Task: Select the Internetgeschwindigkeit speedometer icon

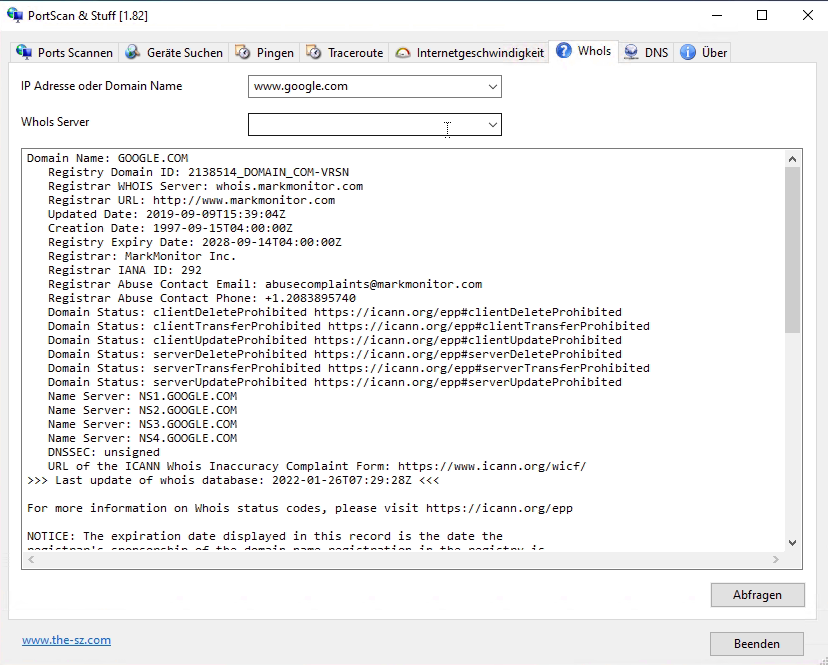Action: click(x=404, y=51)
